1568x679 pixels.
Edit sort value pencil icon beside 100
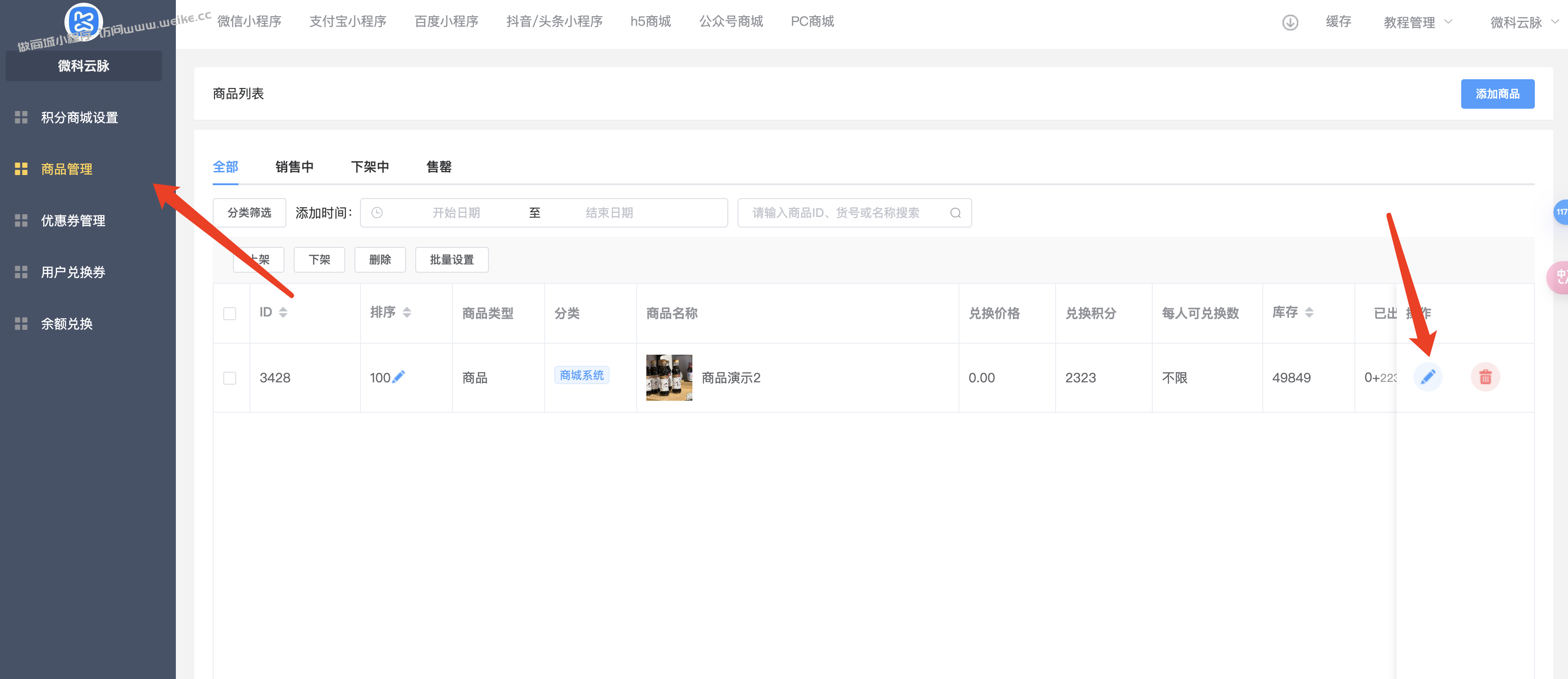[399, 377]
